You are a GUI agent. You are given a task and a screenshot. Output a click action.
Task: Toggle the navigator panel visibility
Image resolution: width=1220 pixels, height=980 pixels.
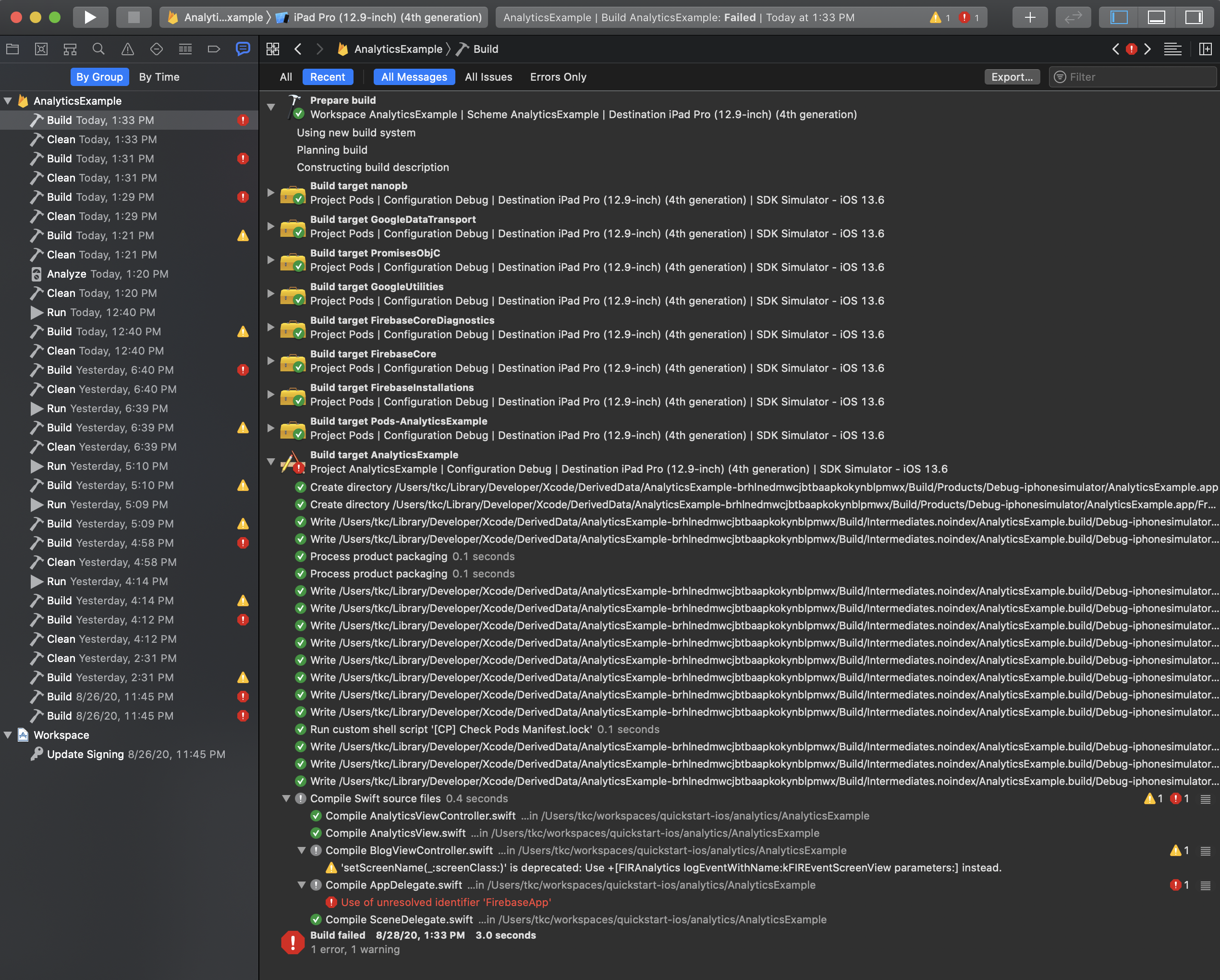click(1119, 17)
